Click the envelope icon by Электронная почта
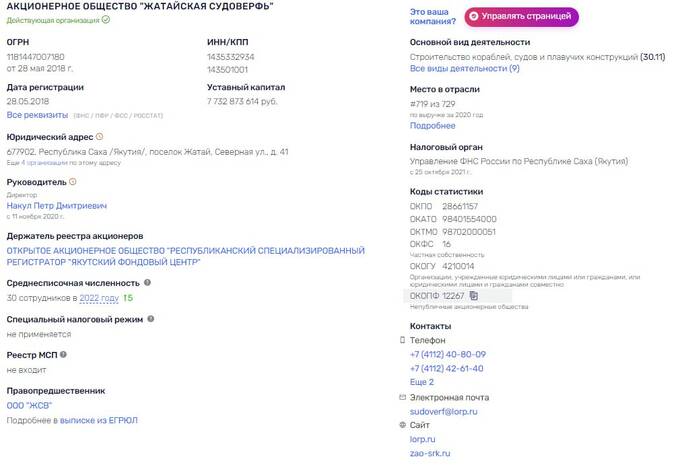Viewport: 680px width, 465px height. click(x=402, y=397)
